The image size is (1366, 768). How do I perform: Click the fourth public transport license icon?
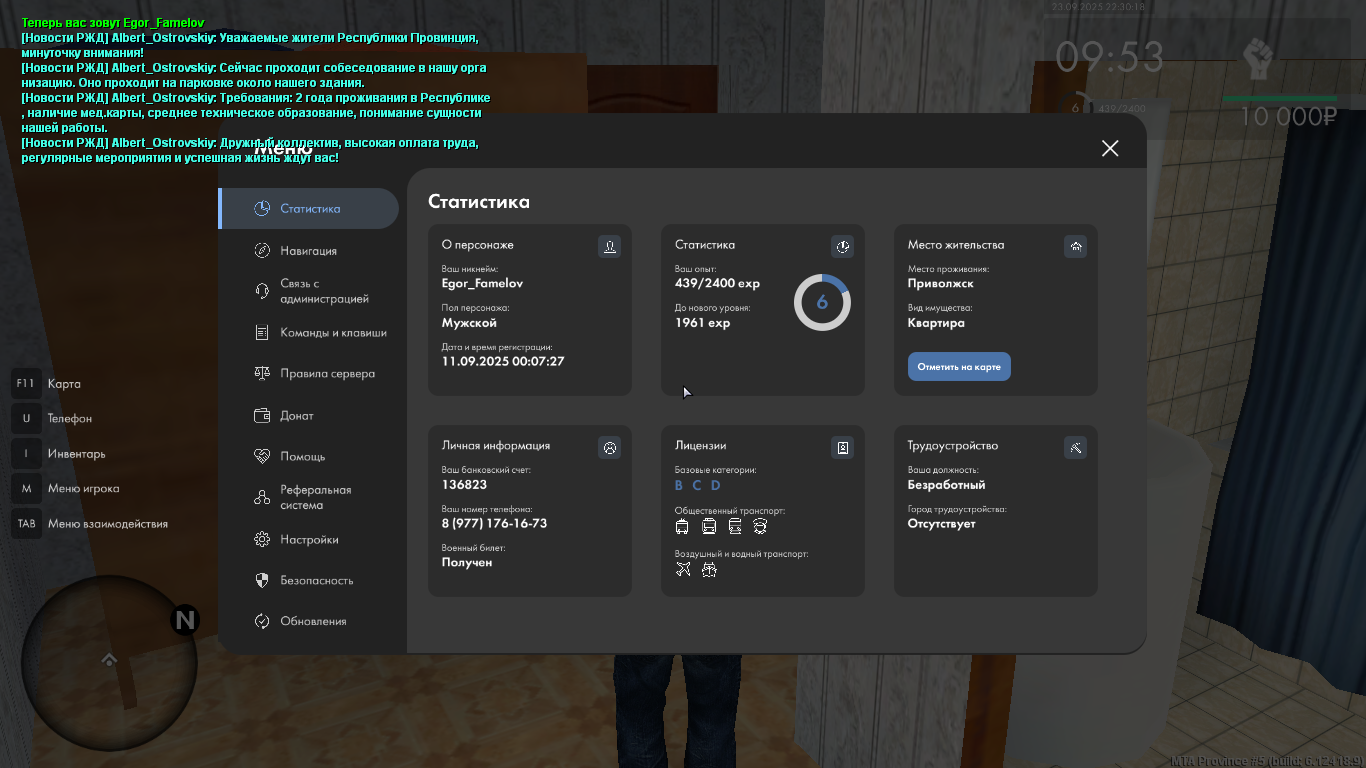(x=760, y=526)
